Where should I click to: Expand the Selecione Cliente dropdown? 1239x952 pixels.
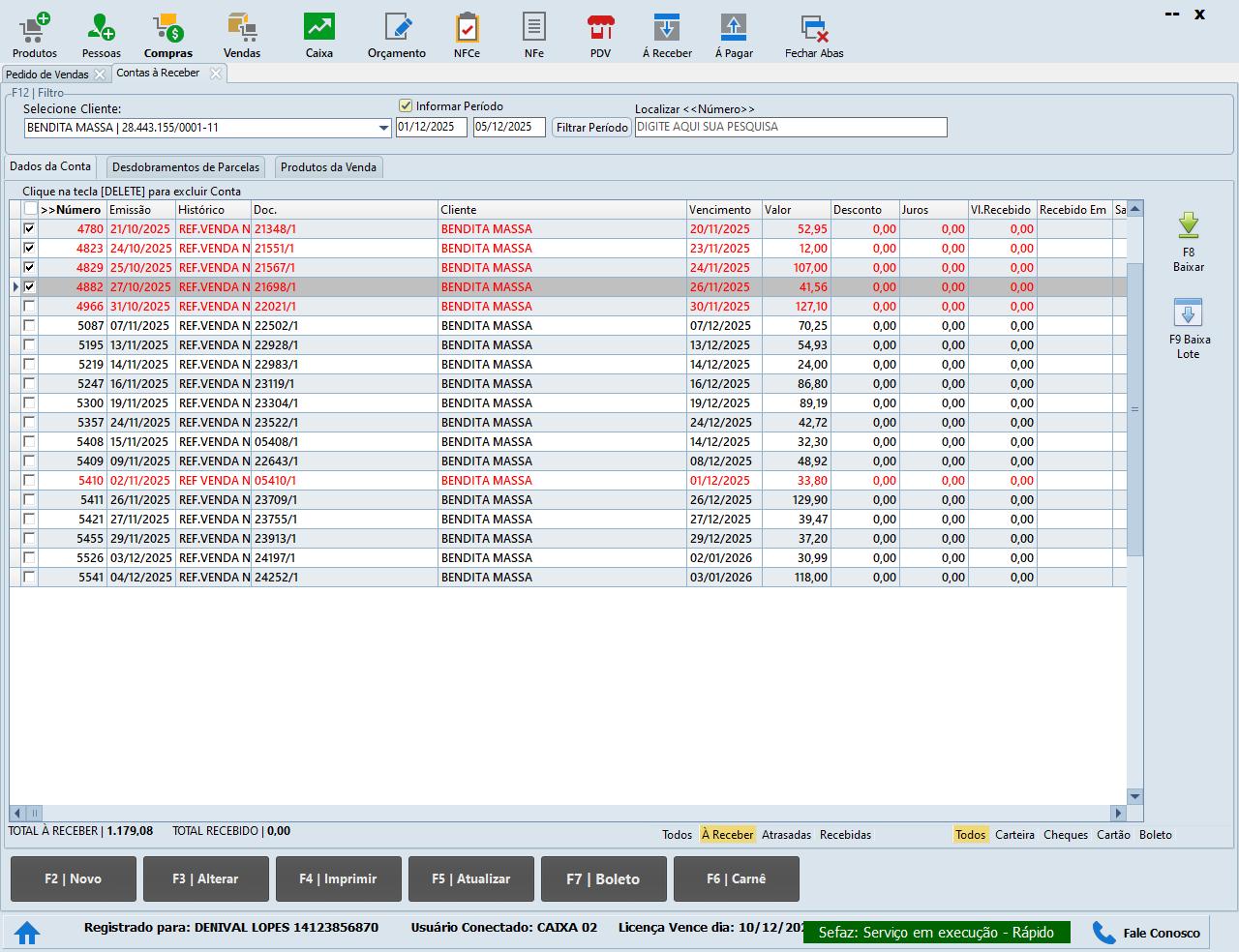coord(383,128)
